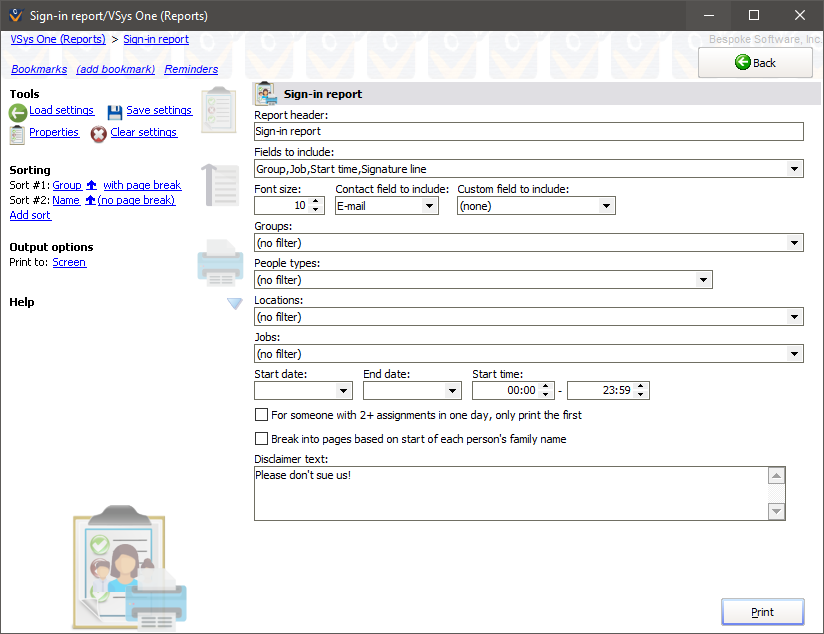Click the printer icon in the sidebar
The height and width of the screenshot is (634, 824).
pos(220,263)
